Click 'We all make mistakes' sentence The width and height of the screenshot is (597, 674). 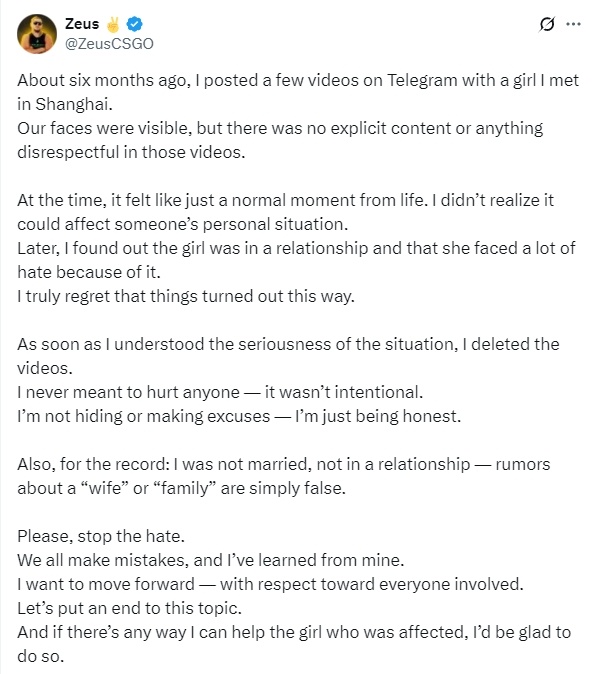211,560
